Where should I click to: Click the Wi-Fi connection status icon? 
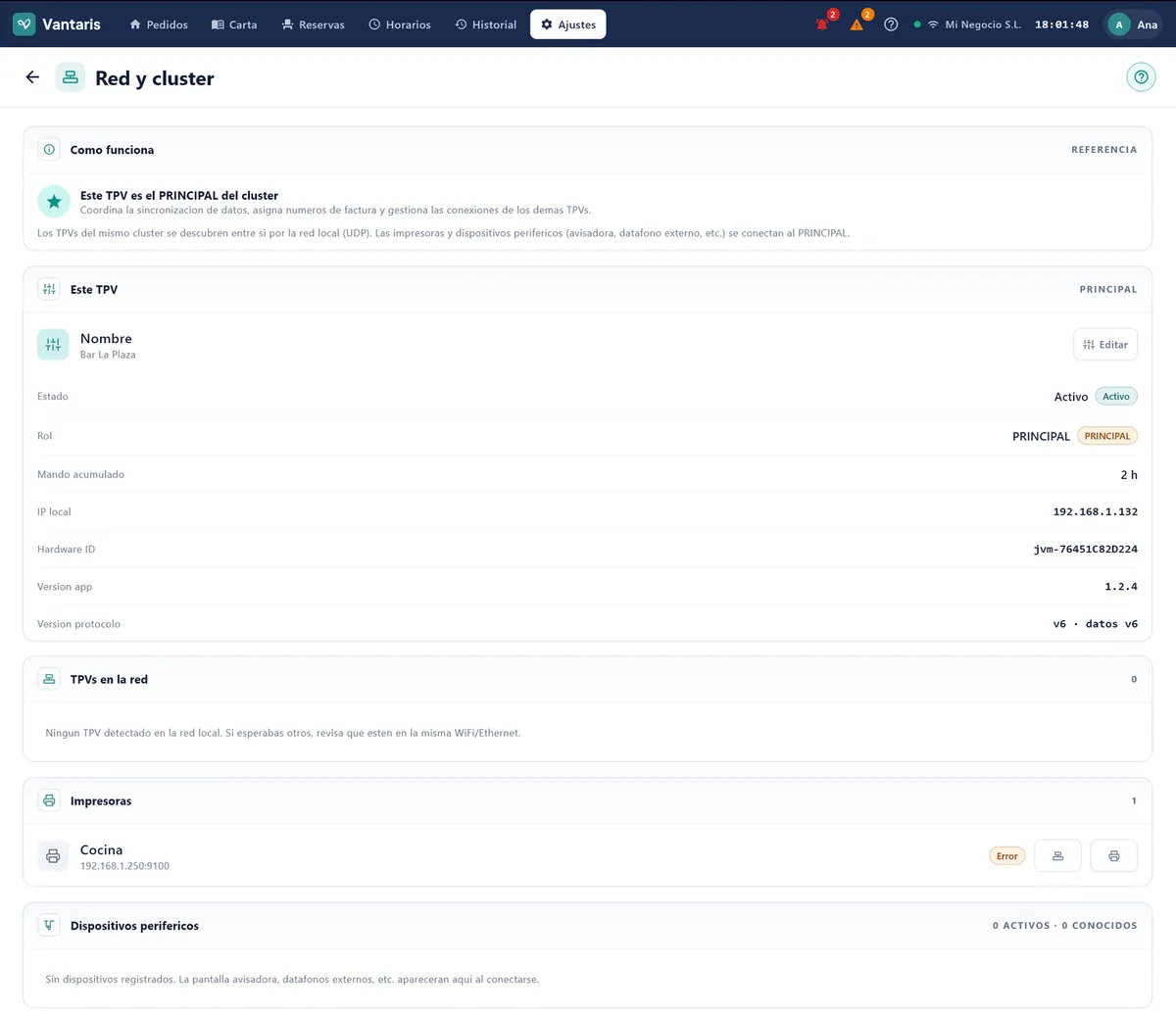pyautogui.click(x=933, y=24)
